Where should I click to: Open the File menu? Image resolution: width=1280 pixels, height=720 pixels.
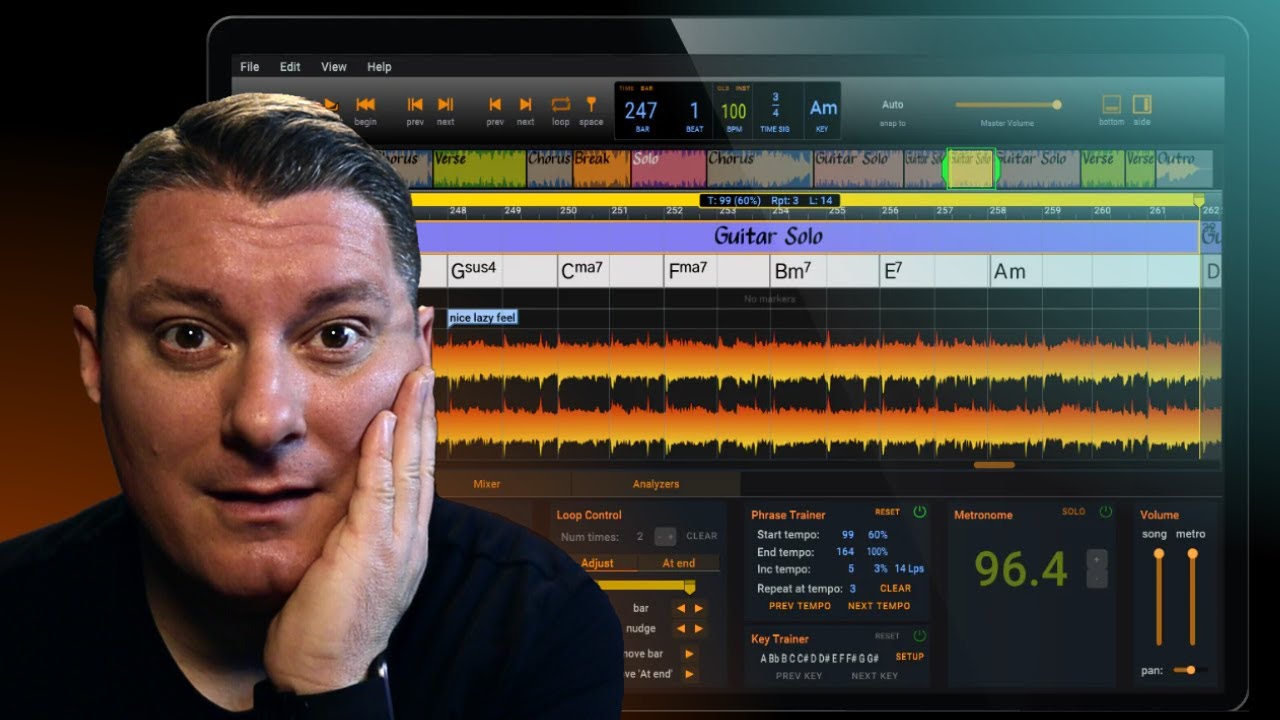point(250,67)
